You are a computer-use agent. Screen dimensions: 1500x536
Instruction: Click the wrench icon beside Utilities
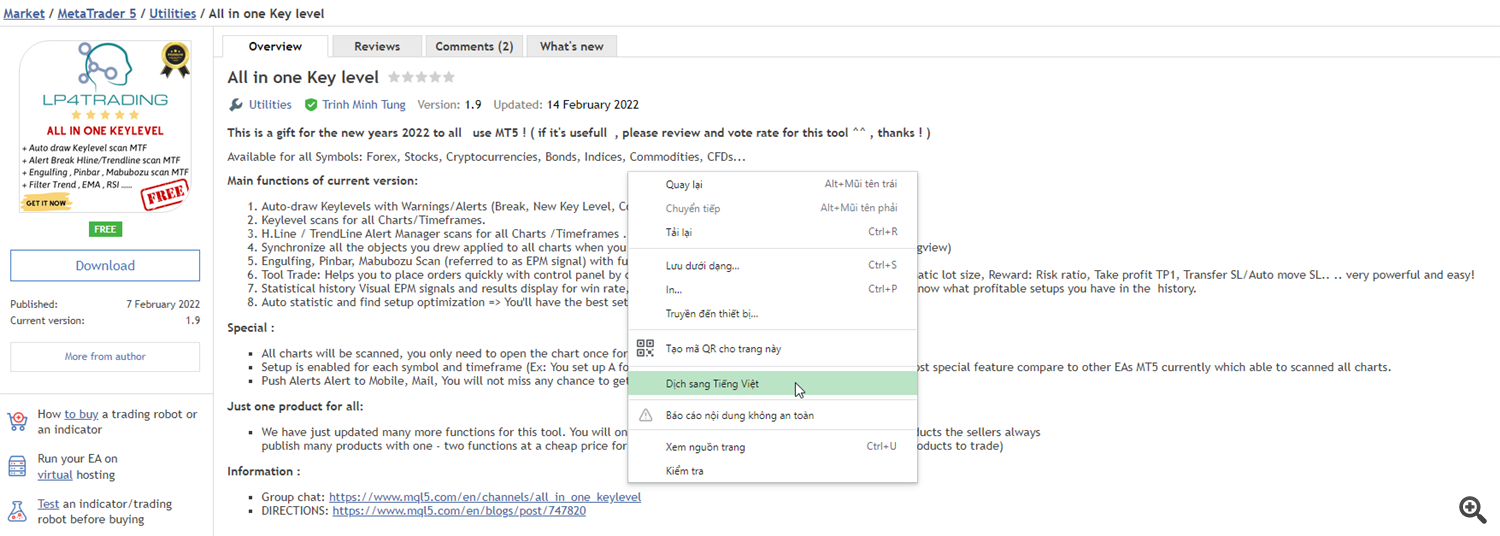236,105
